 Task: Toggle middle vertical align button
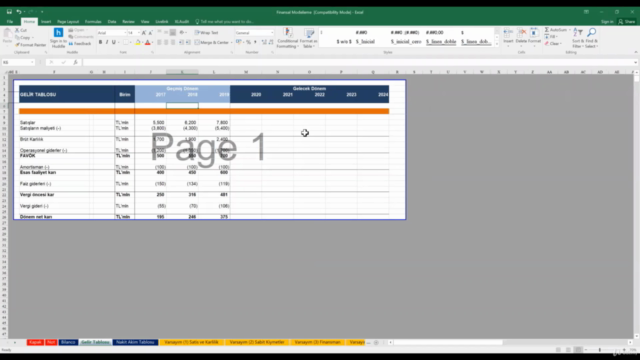tap(166, 33)
